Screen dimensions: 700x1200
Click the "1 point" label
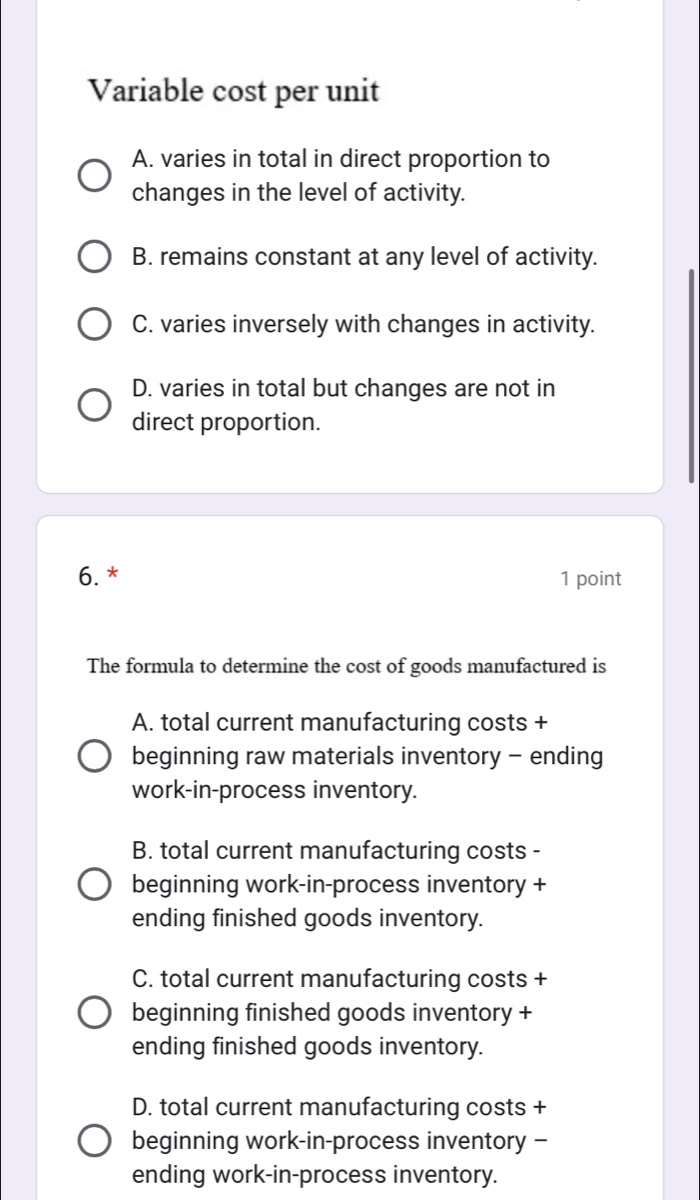point(591,579)
